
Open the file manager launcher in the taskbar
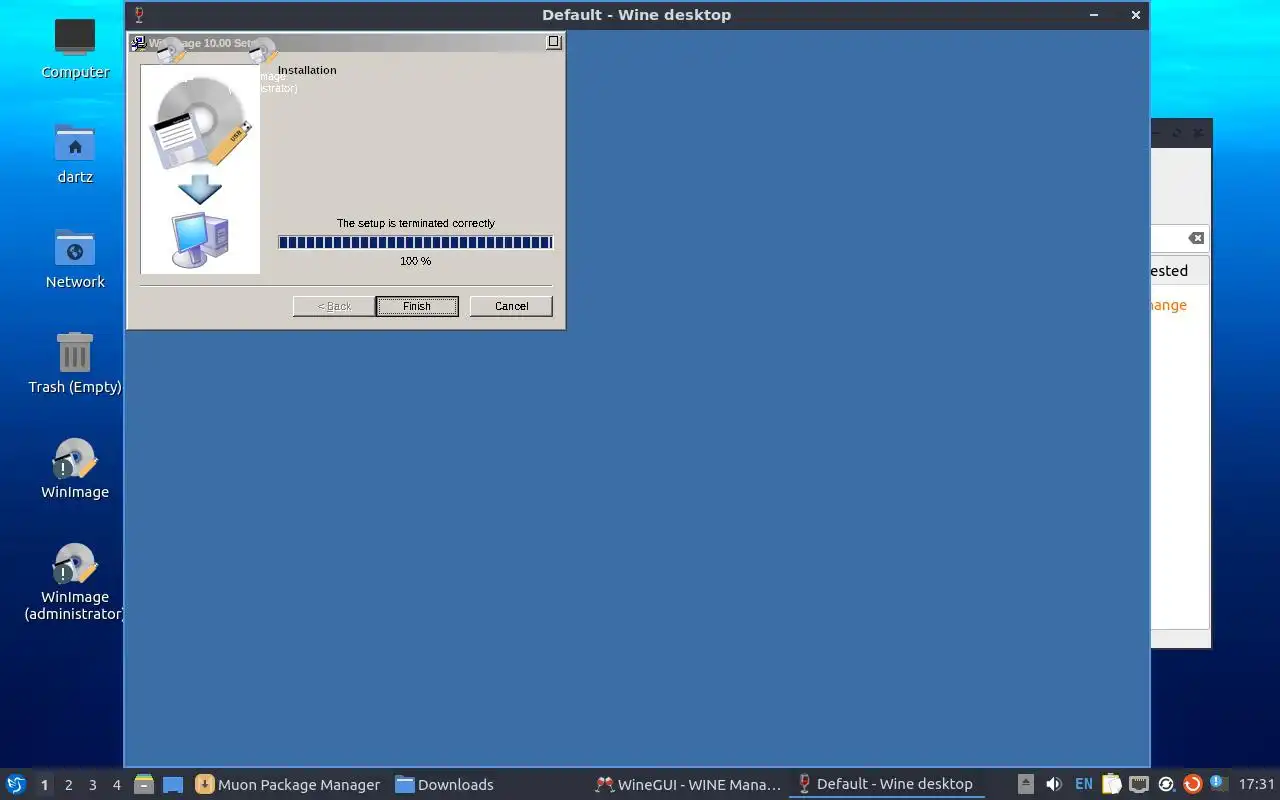(x=144, y=784)
